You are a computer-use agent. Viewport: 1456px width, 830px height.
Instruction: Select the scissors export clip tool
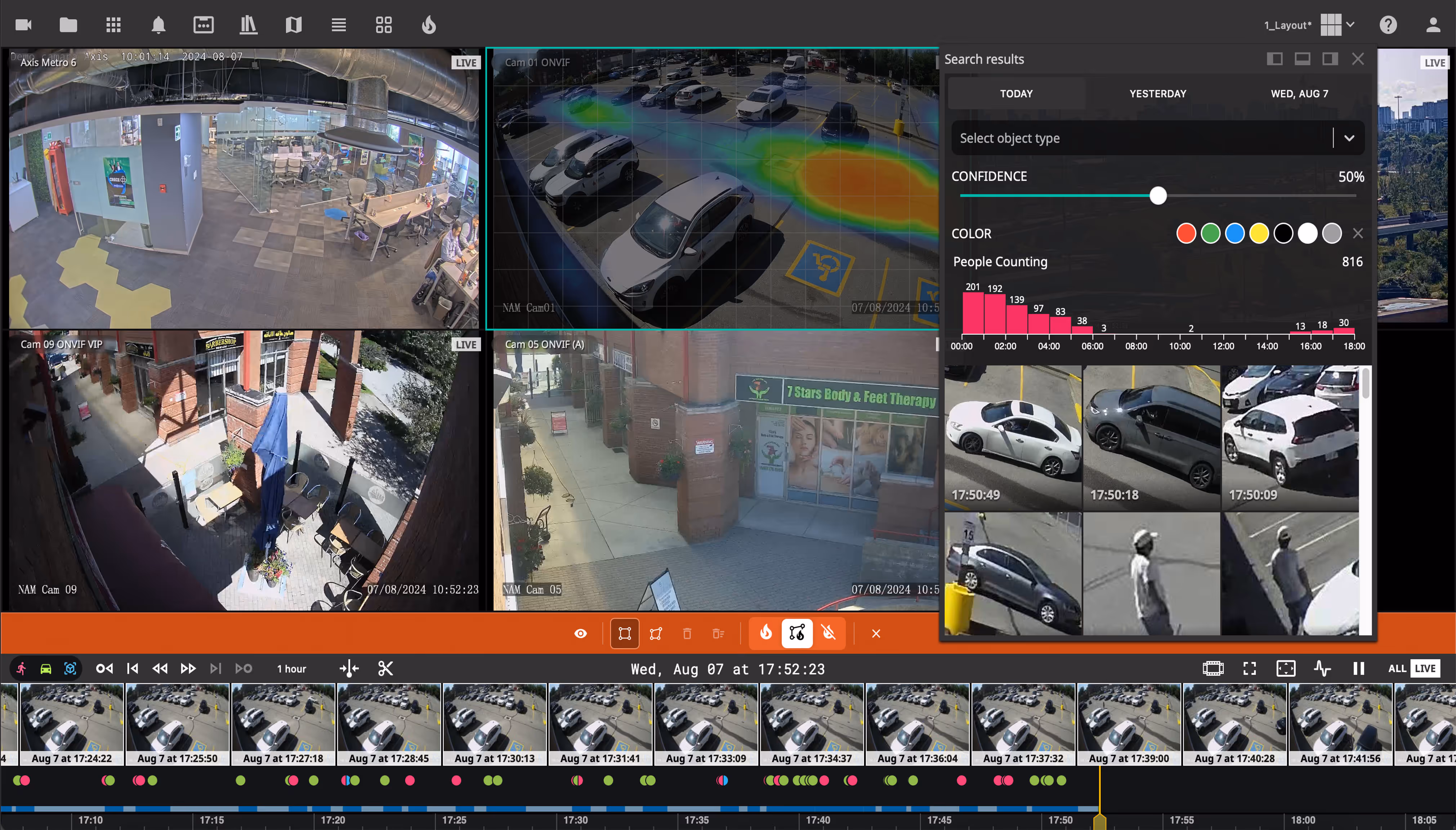pos(385,669)
